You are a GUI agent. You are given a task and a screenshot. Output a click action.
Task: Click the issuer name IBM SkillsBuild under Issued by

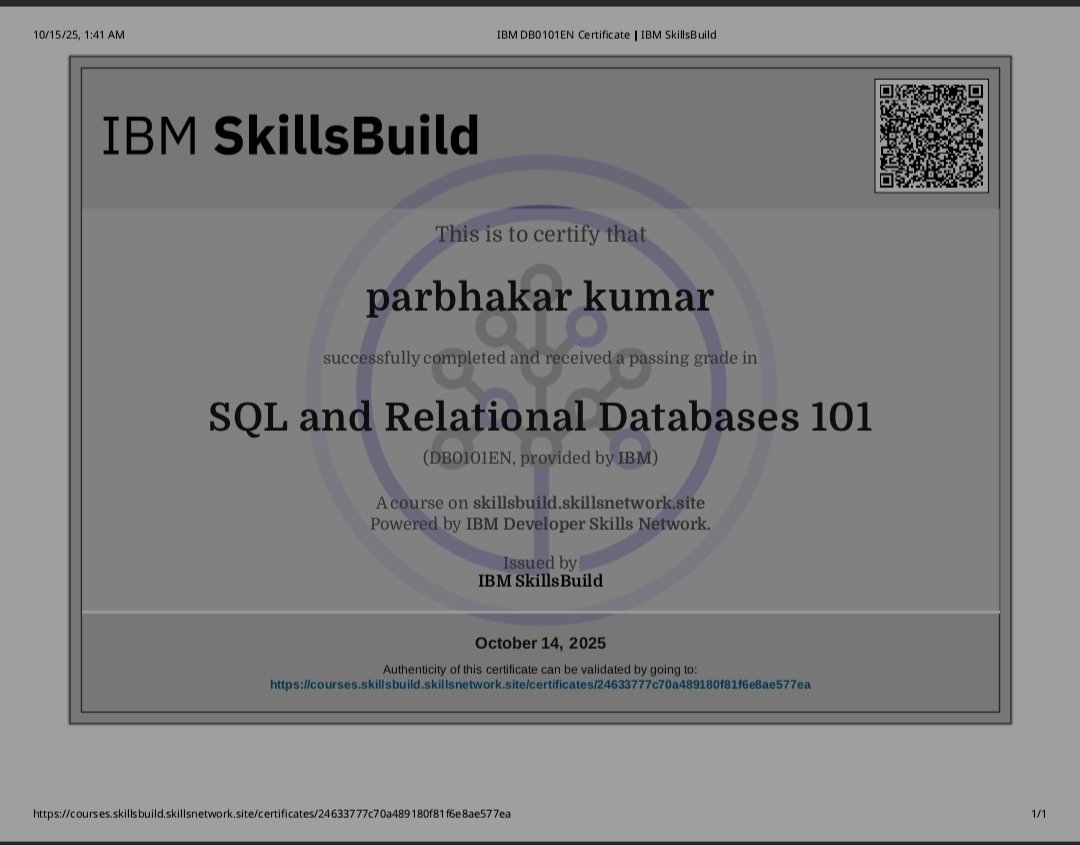point(540,581)
